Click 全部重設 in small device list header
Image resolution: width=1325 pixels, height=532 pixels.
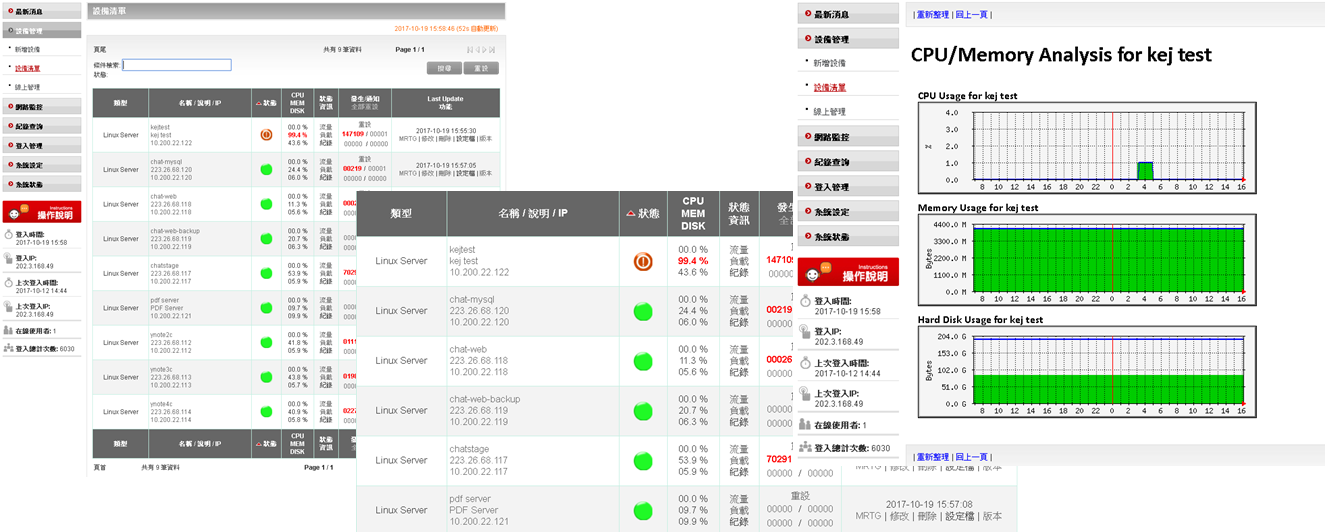coord(364,107)
